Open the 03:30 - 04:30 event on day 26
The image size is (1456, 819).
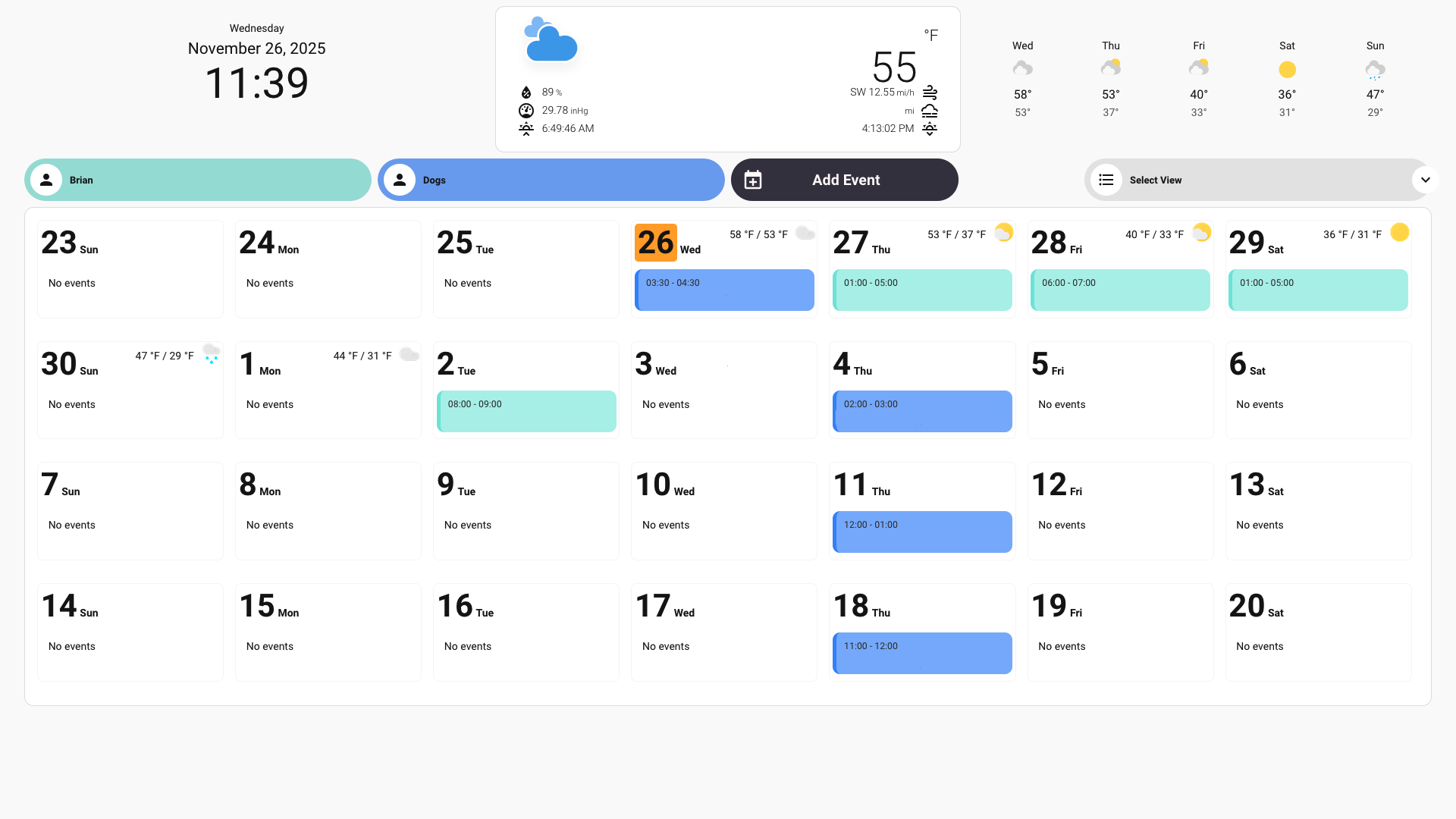pos(724,290)
